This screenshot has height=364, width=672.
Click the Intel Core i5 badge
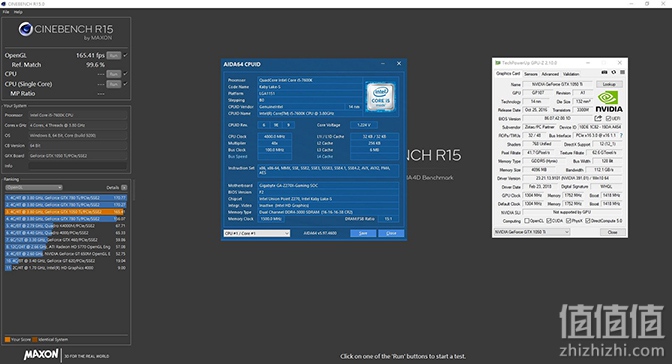pos(380,97)
